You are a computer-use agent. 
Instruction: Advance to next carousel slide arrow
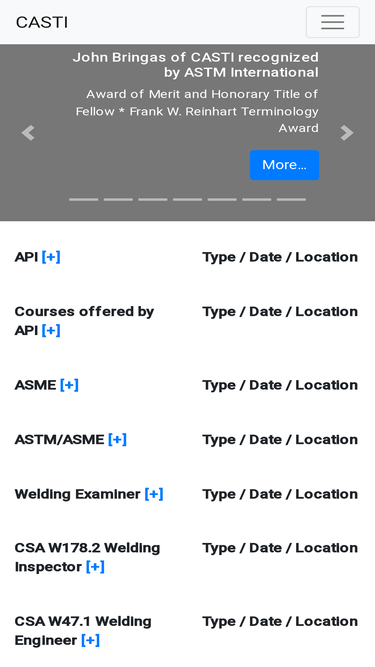coord(347,133)
